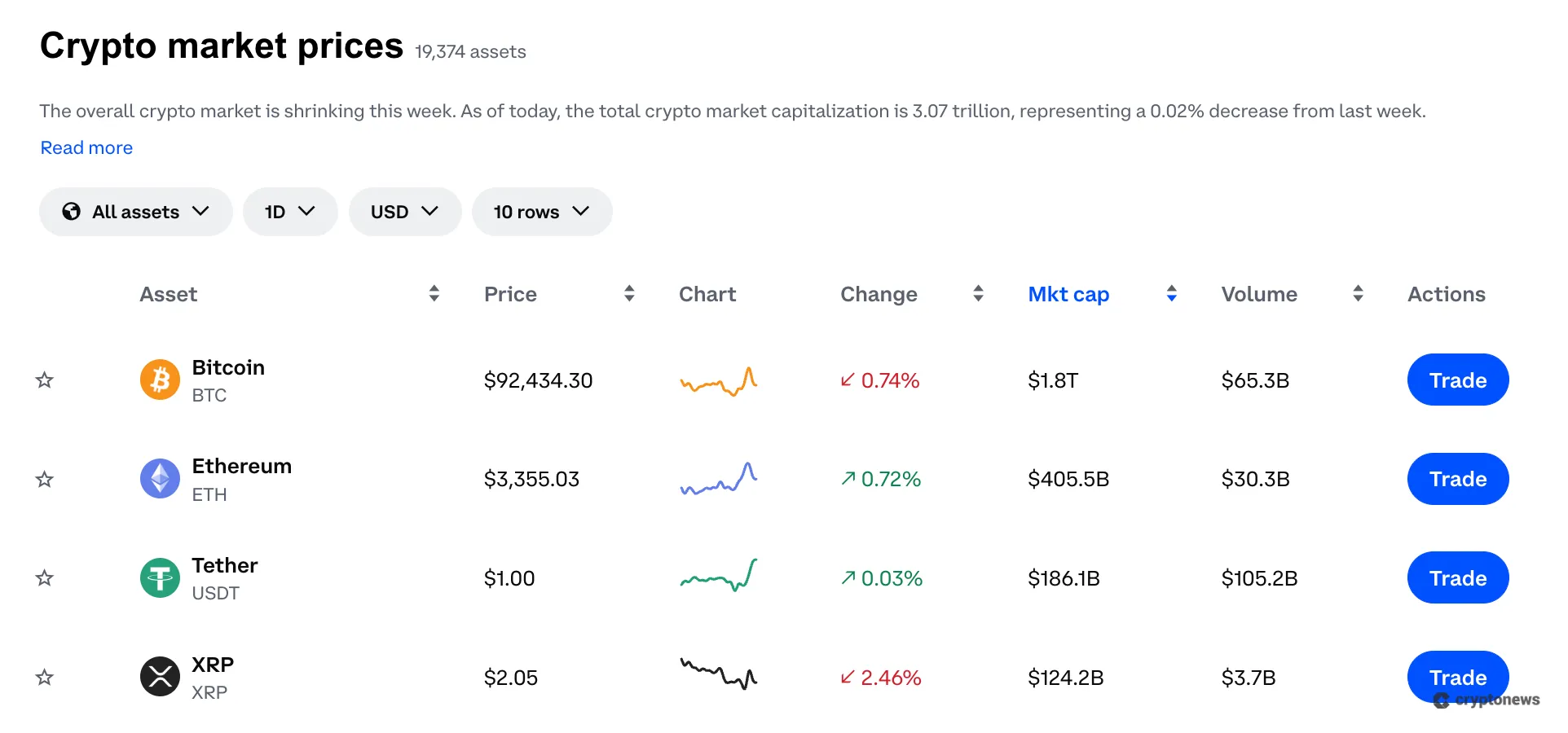Expand the USD currency dropdown

point(404,211)
